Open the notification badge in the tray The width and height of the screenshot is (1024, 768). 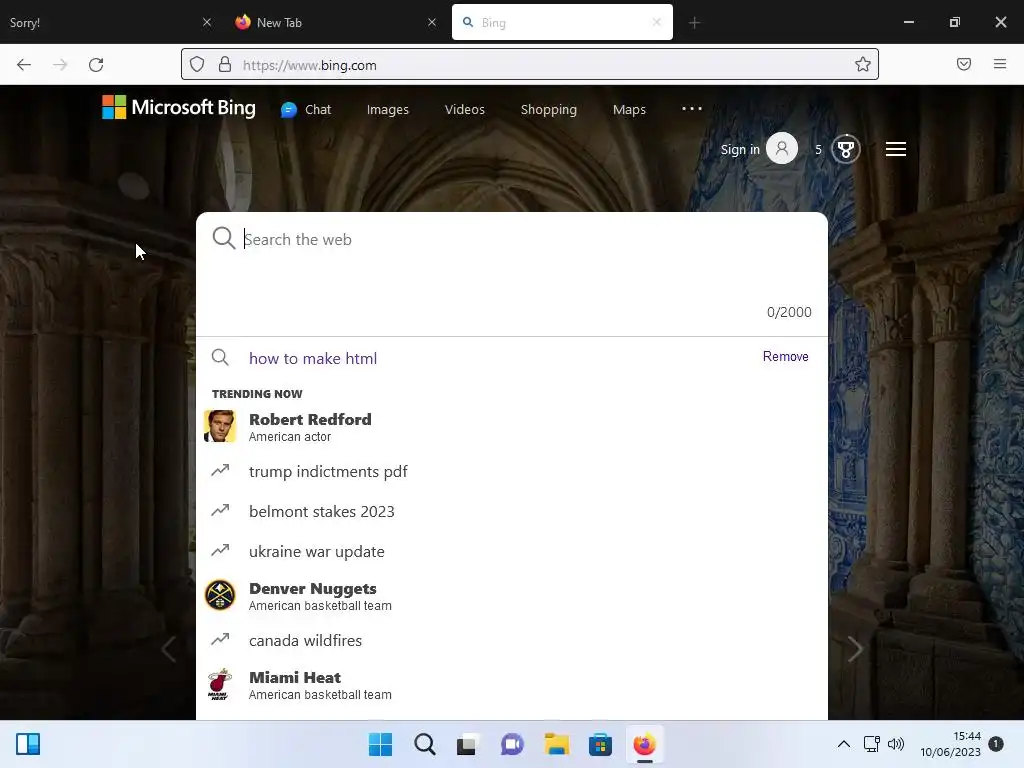point(996,744)
